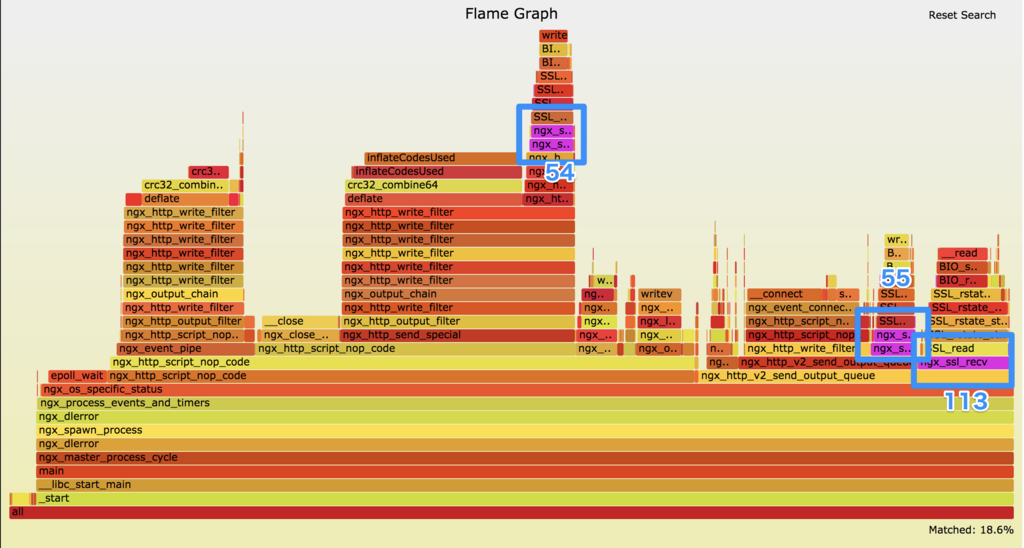Select the crc3.. frame atop left stack
This screenshot has width=1024, height=548.
tap(208, 172)
